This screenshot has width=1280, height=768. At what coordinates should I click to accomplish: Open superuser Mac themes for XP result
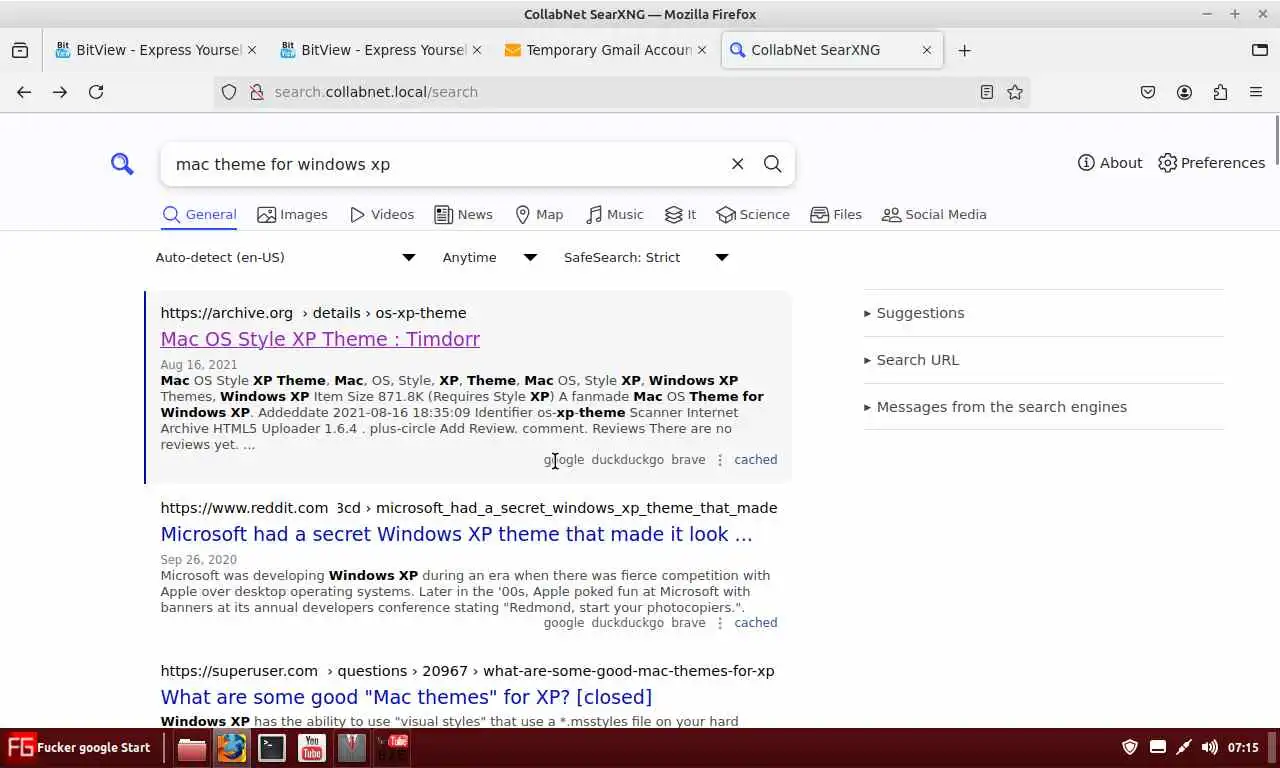(x=406, y=697)
